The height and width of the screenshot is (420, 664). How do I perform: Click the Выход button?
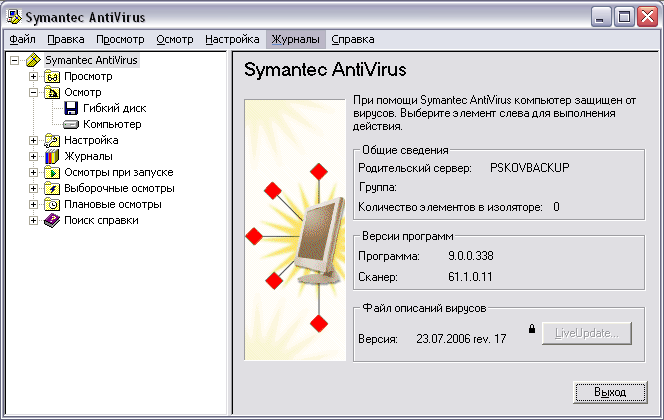click(x=610, y=392)
